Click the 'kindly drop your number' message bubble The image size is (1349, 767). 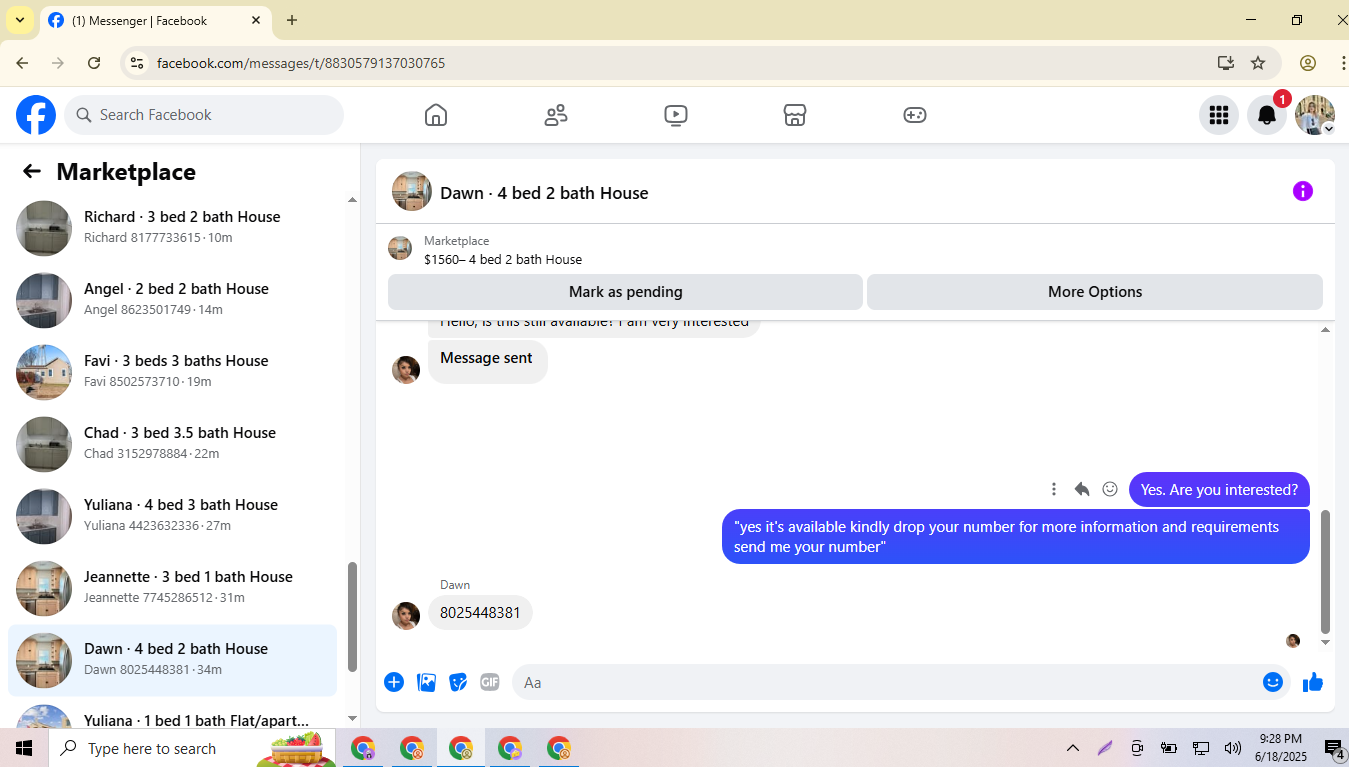(1016, 537)
